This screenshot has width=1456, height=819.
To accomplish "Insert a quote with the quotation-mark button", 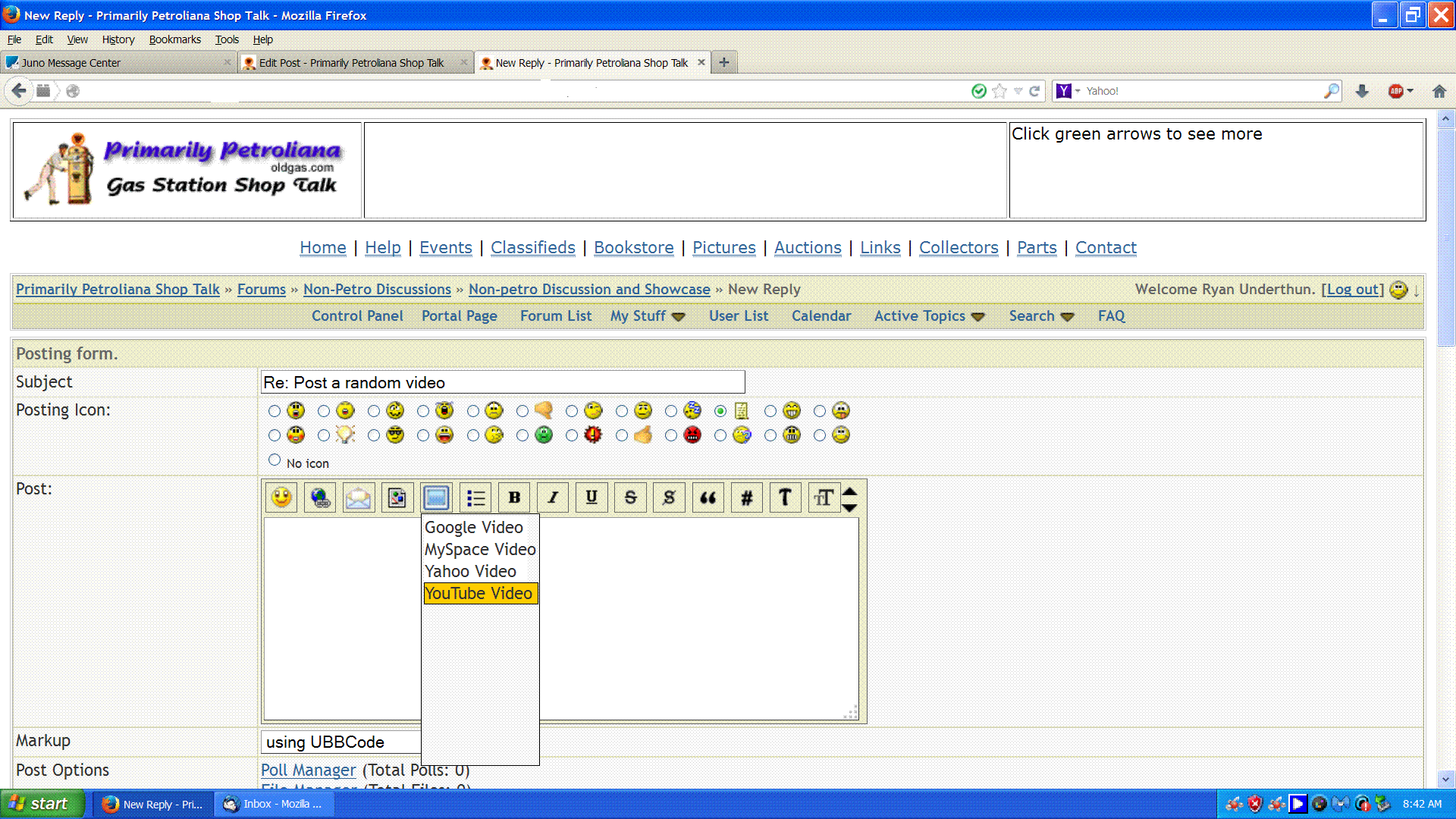I will point(708,497).
